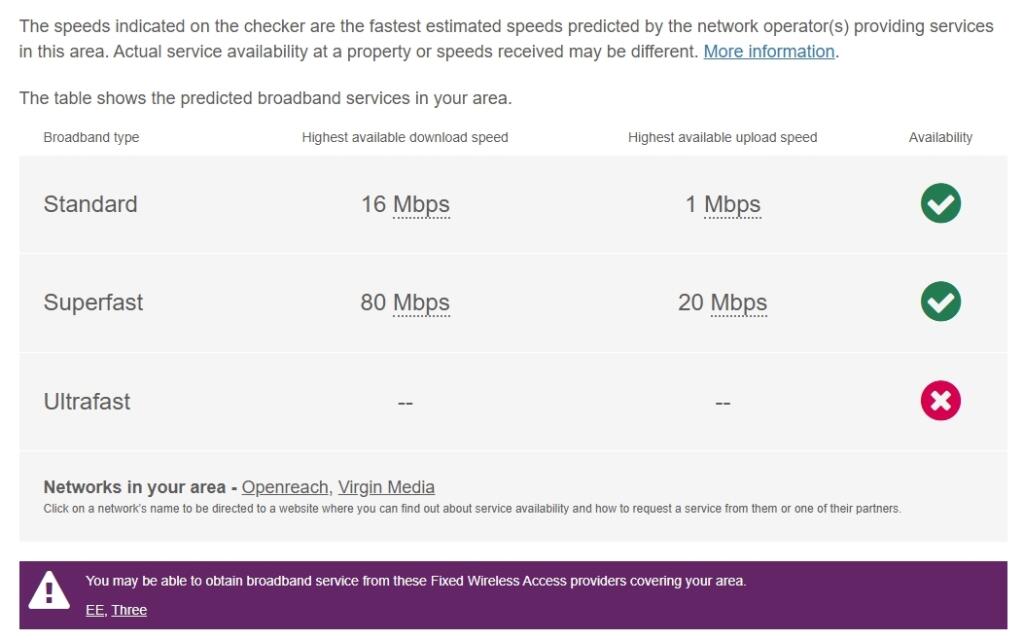This screenshot has height=640, width=1024.
Task: Select the Ultrafast broadband row label
Action: pyautogui.click(x=87, y=401)
